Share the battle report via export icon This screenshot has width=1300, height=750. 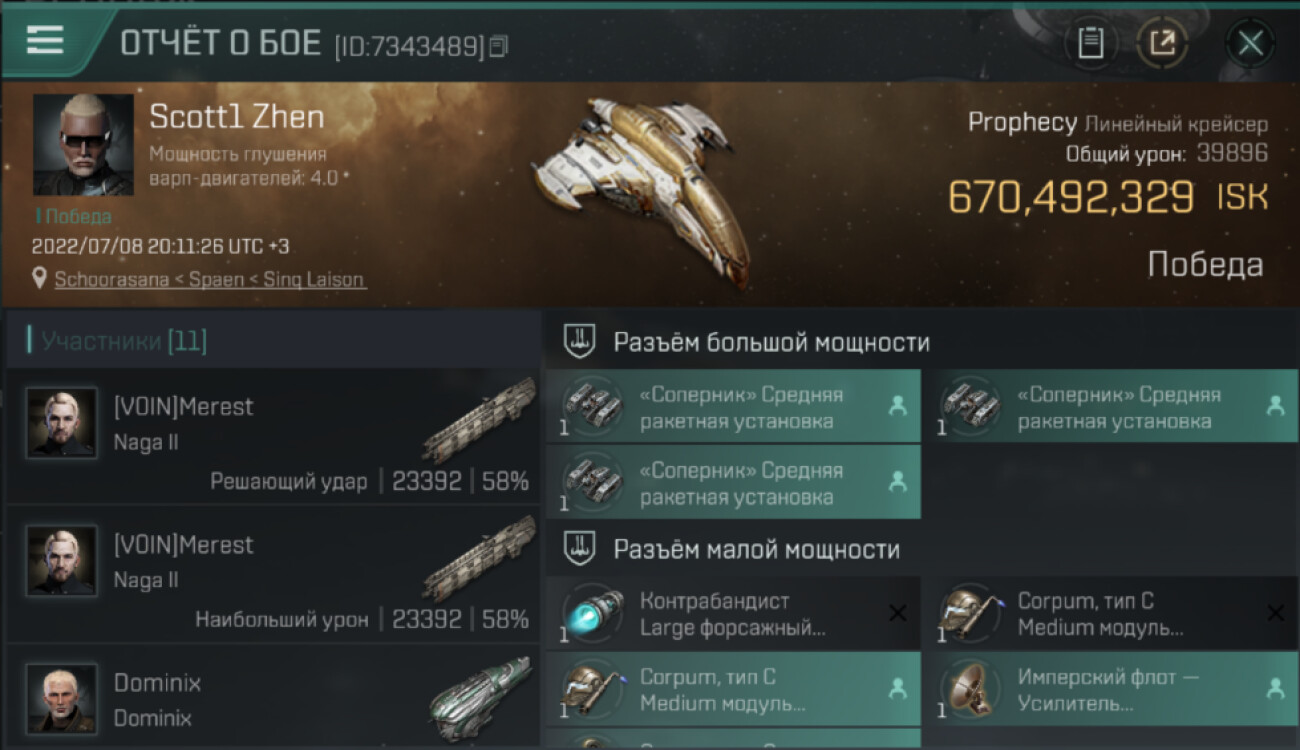[x=1161, y=43]
